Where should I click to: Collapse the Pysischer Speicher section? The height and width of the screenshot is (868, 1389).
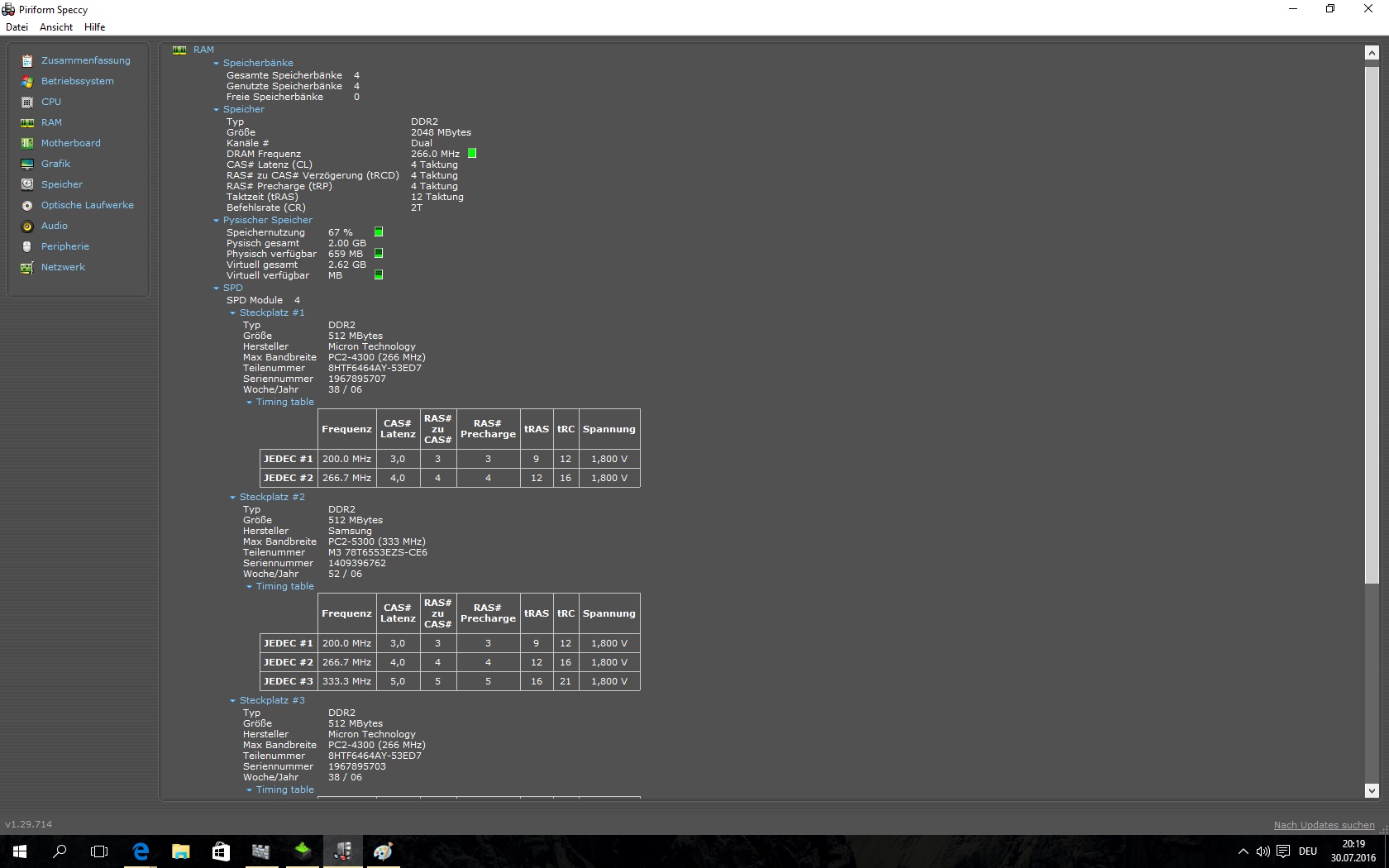click(x=217, y=221)
